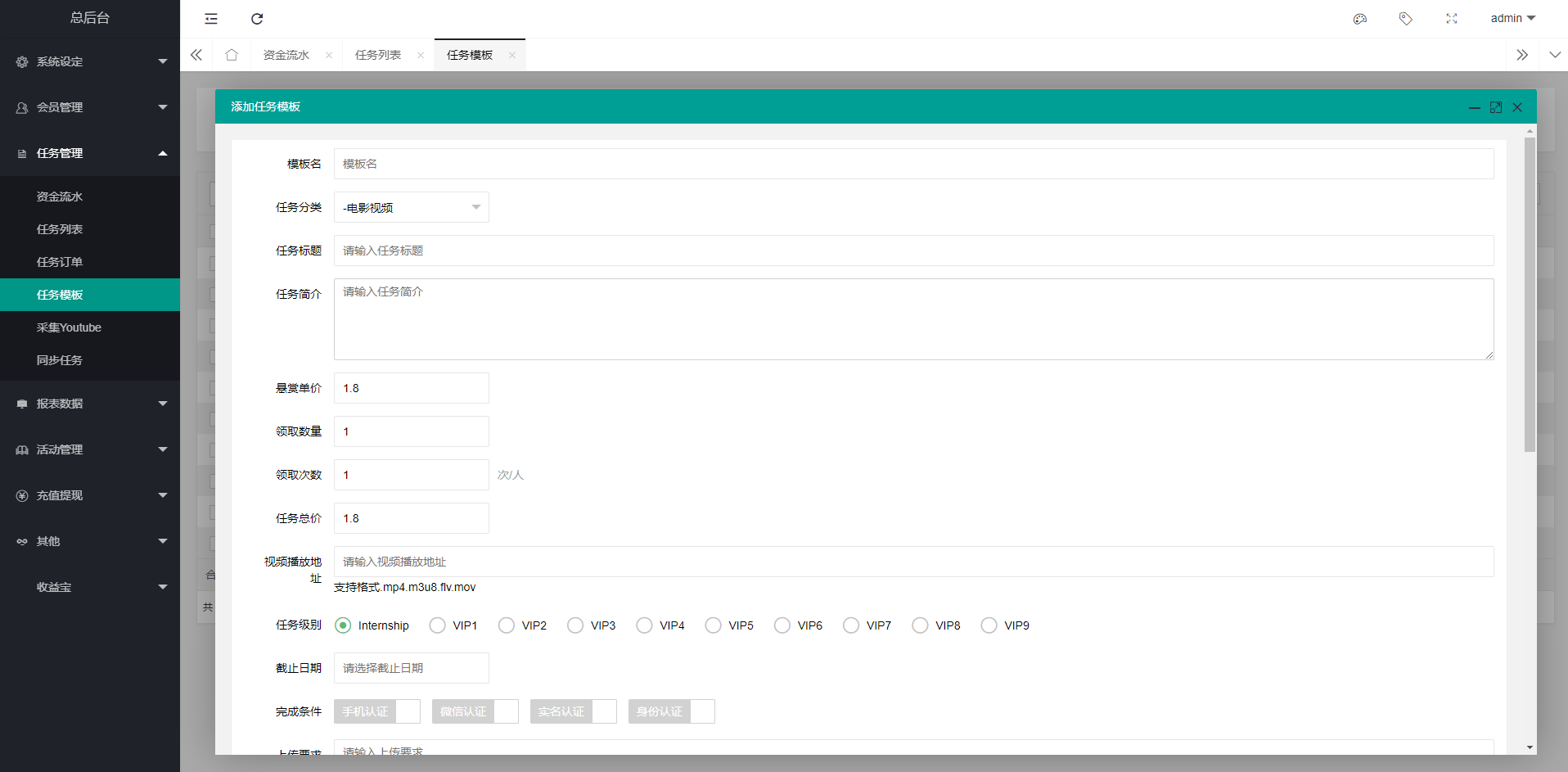Toggle fullscreen with the expand icon
This screenshot has height=772, width=1568.
pos(1452,19)
